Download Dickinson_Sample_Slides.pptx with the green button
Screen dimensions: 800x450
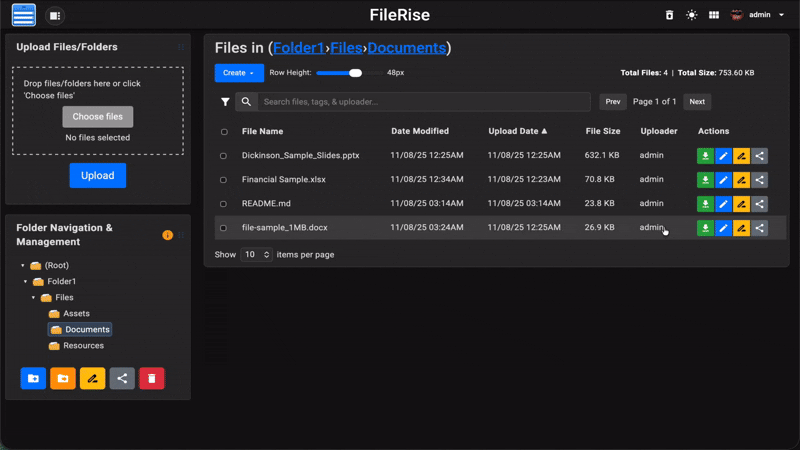(x=705, y=156)
